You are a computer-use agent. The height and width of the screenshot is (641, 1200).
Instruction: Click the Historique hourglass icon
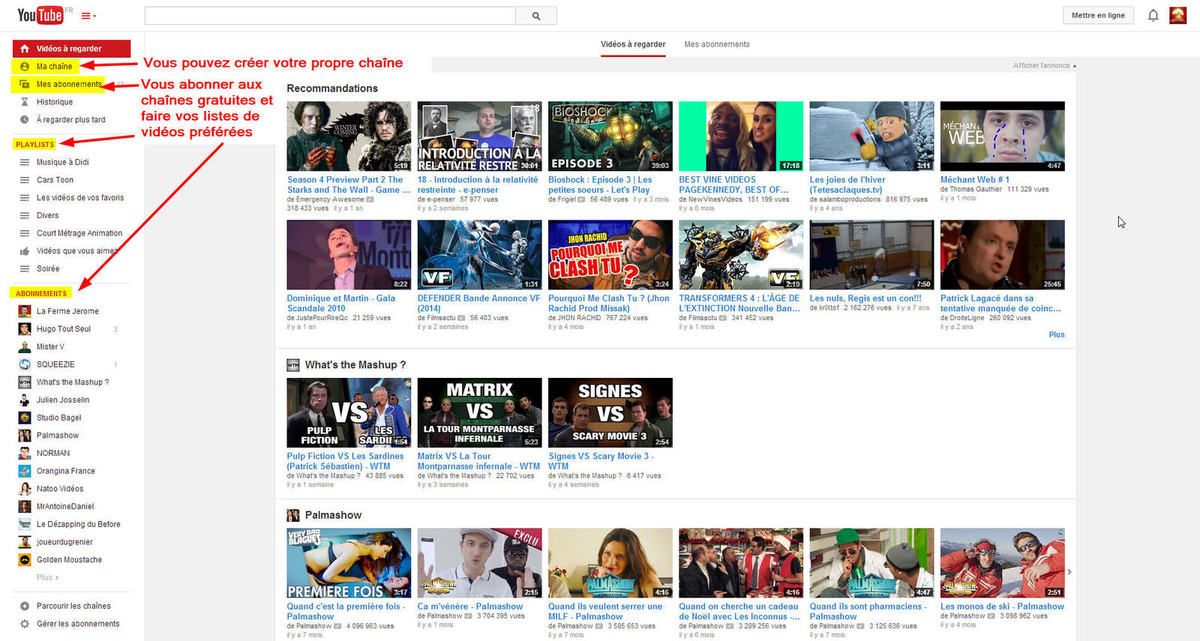pyautogui.click(x=25, y=102)
